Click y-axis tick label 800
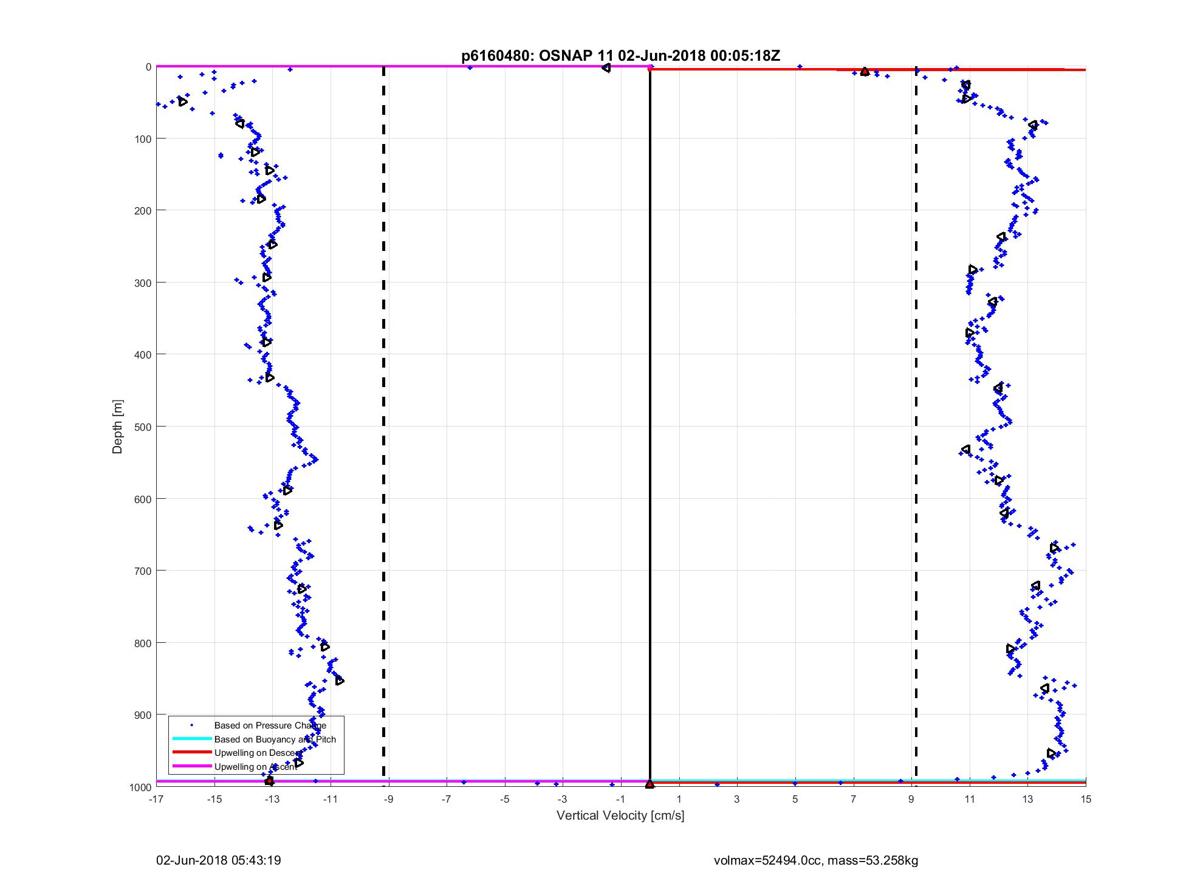The image size is (1200, 885). tap(141, 643)
